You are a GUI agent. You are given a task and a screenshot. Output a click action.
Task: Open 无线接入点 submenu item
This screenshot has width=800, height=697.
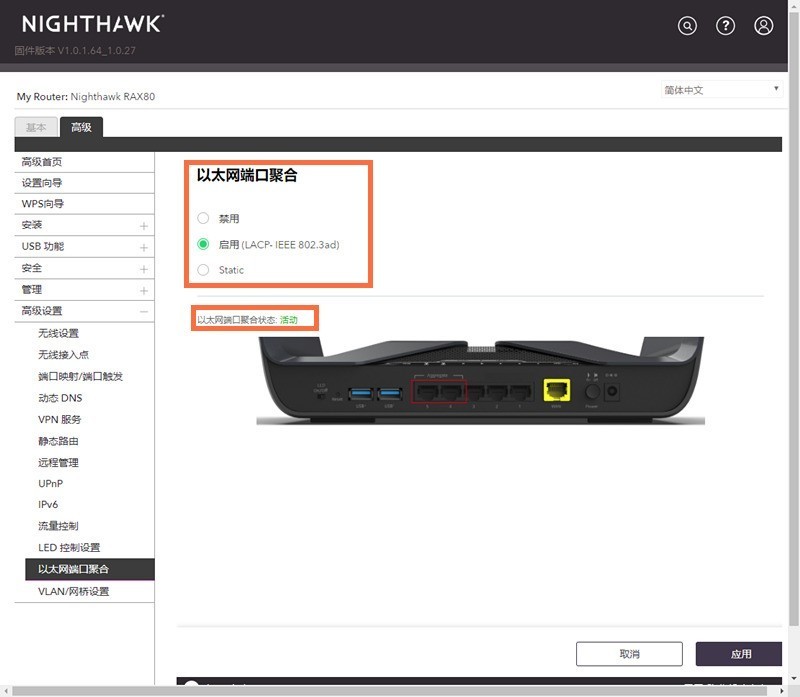[x=63, y=355]
